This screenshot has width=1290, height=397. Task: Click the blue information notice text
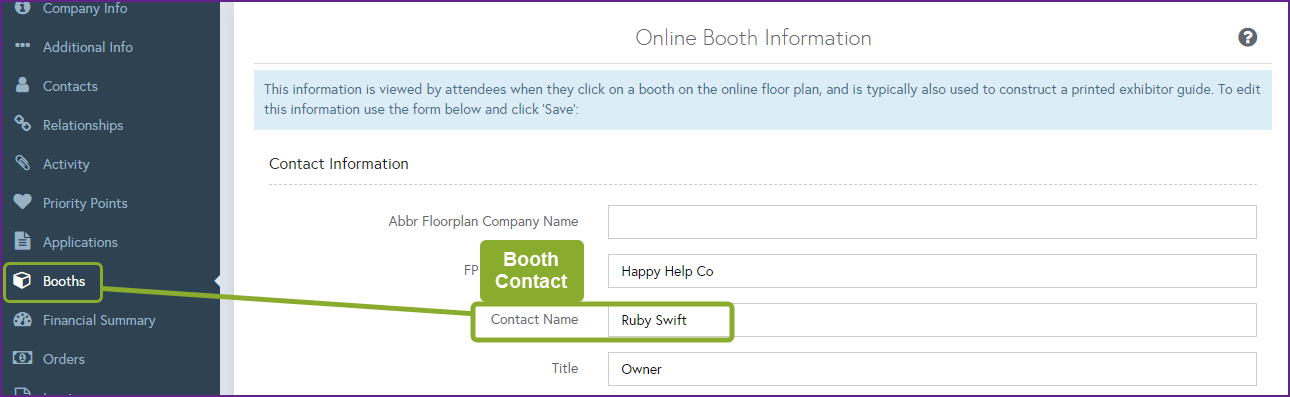[762, 100]
